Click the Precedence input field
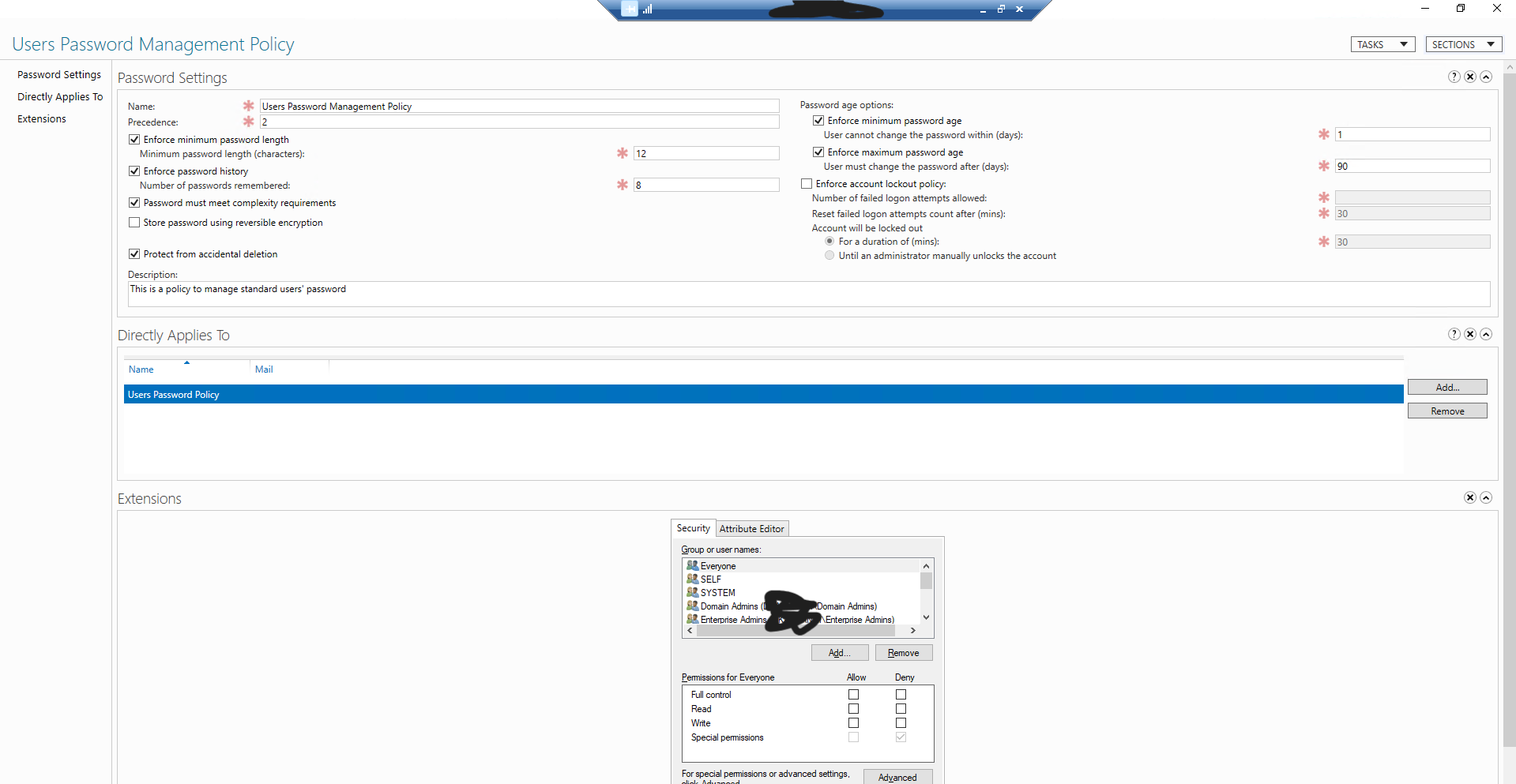 519,122
